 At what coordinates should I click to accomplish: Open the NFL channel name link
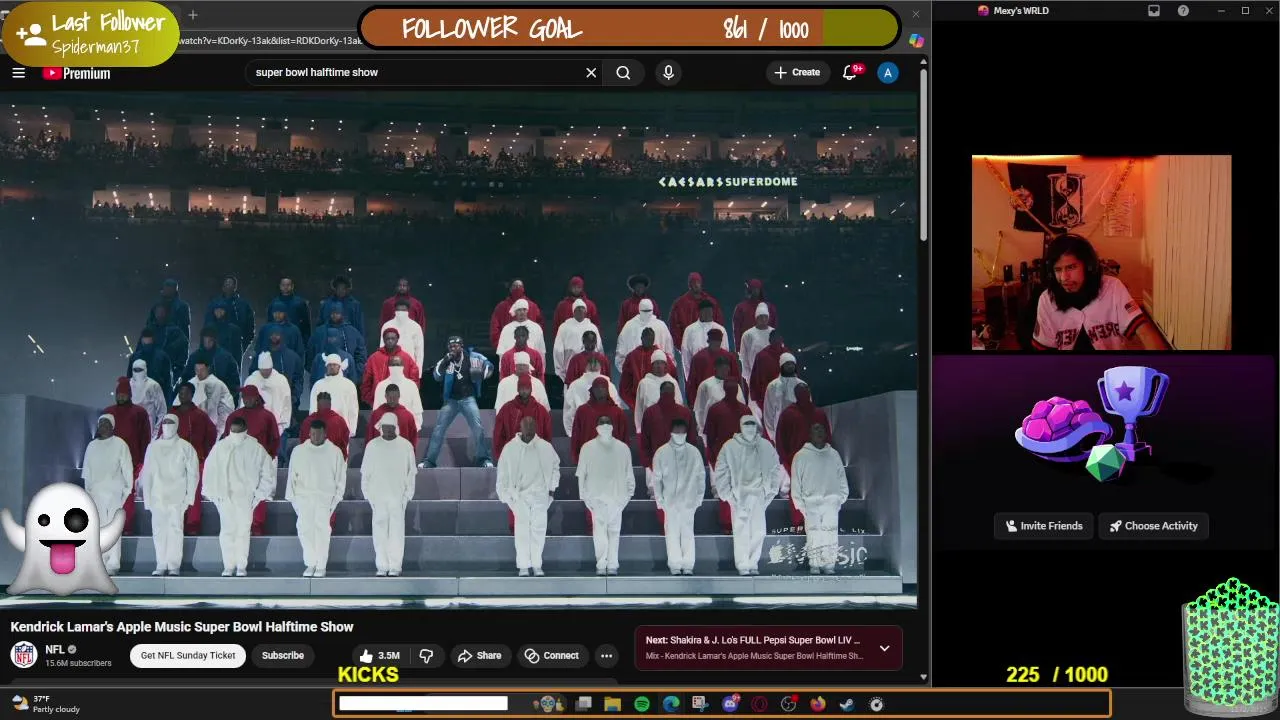click(x=55, y=649)
